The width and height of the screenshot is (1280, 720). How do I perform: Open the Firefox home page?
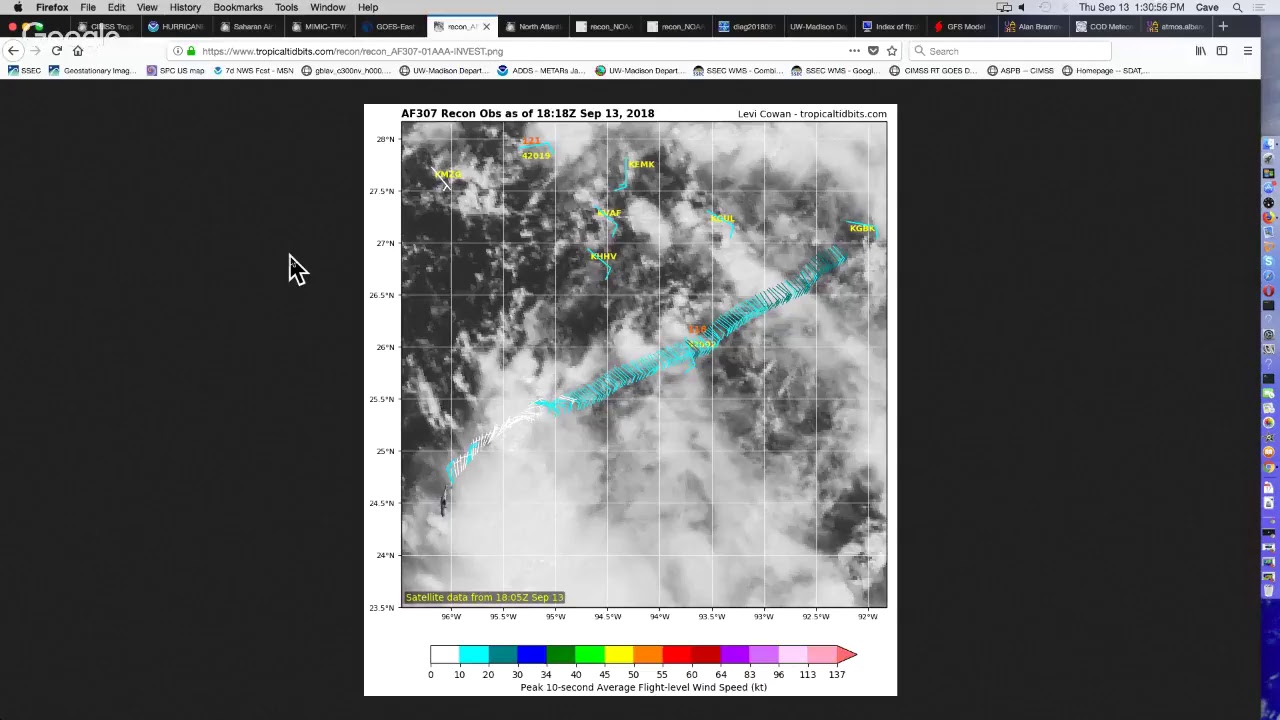78,51
